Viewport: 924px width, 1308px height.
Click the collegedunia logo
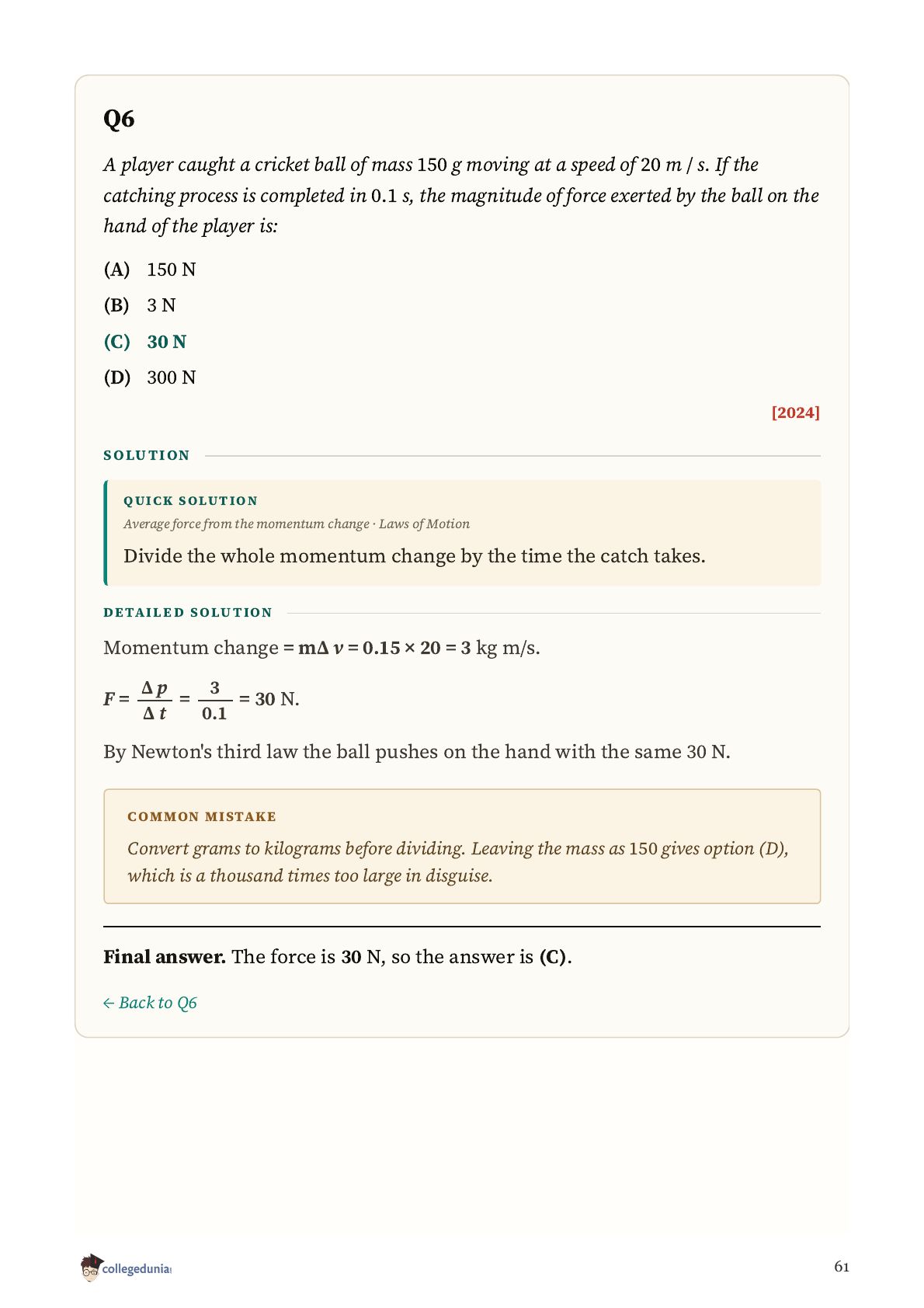click(x=125, y=1268)
